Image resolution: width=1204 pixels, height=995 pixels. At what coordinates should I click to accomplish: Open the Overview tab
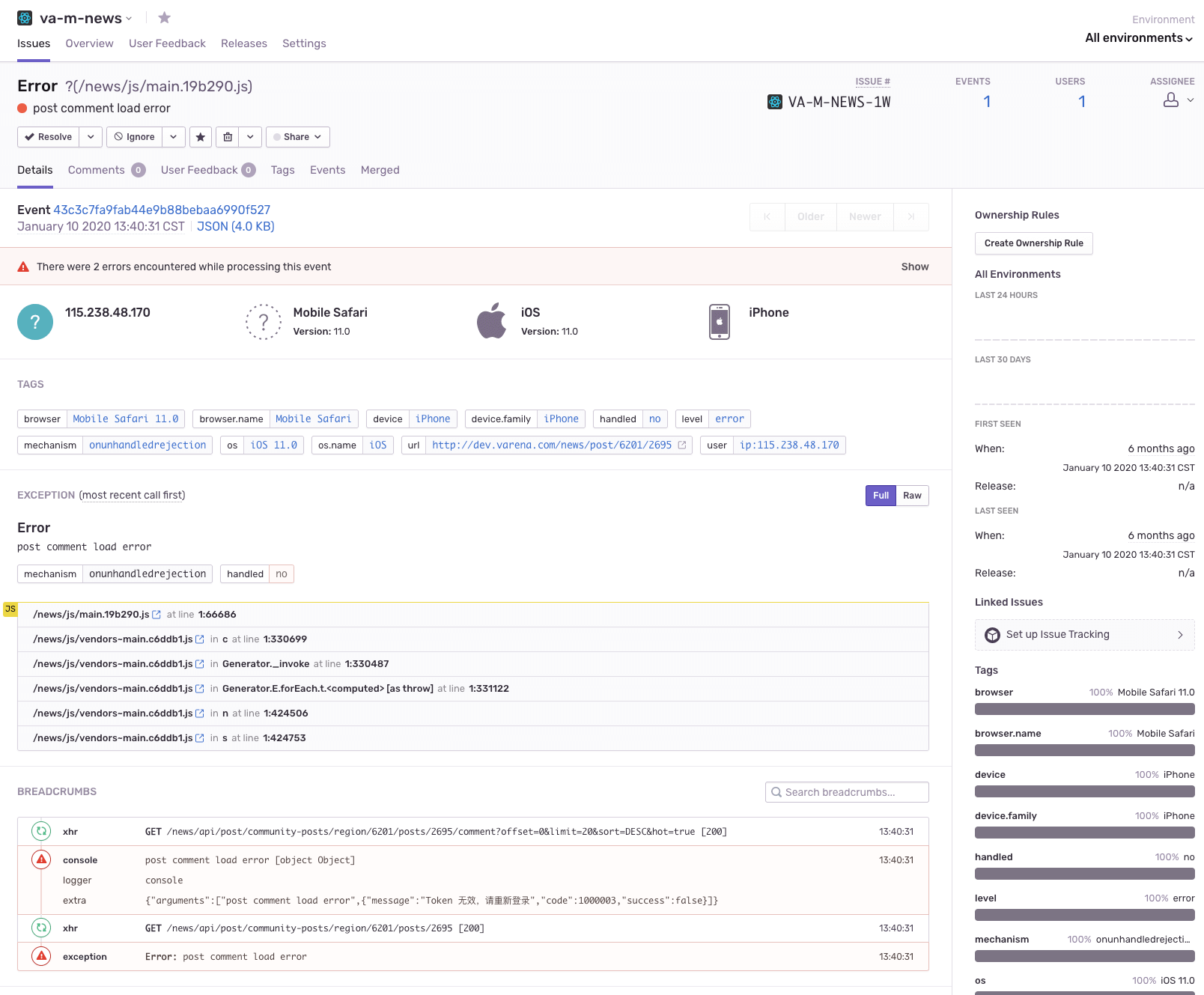coord(89,43)
